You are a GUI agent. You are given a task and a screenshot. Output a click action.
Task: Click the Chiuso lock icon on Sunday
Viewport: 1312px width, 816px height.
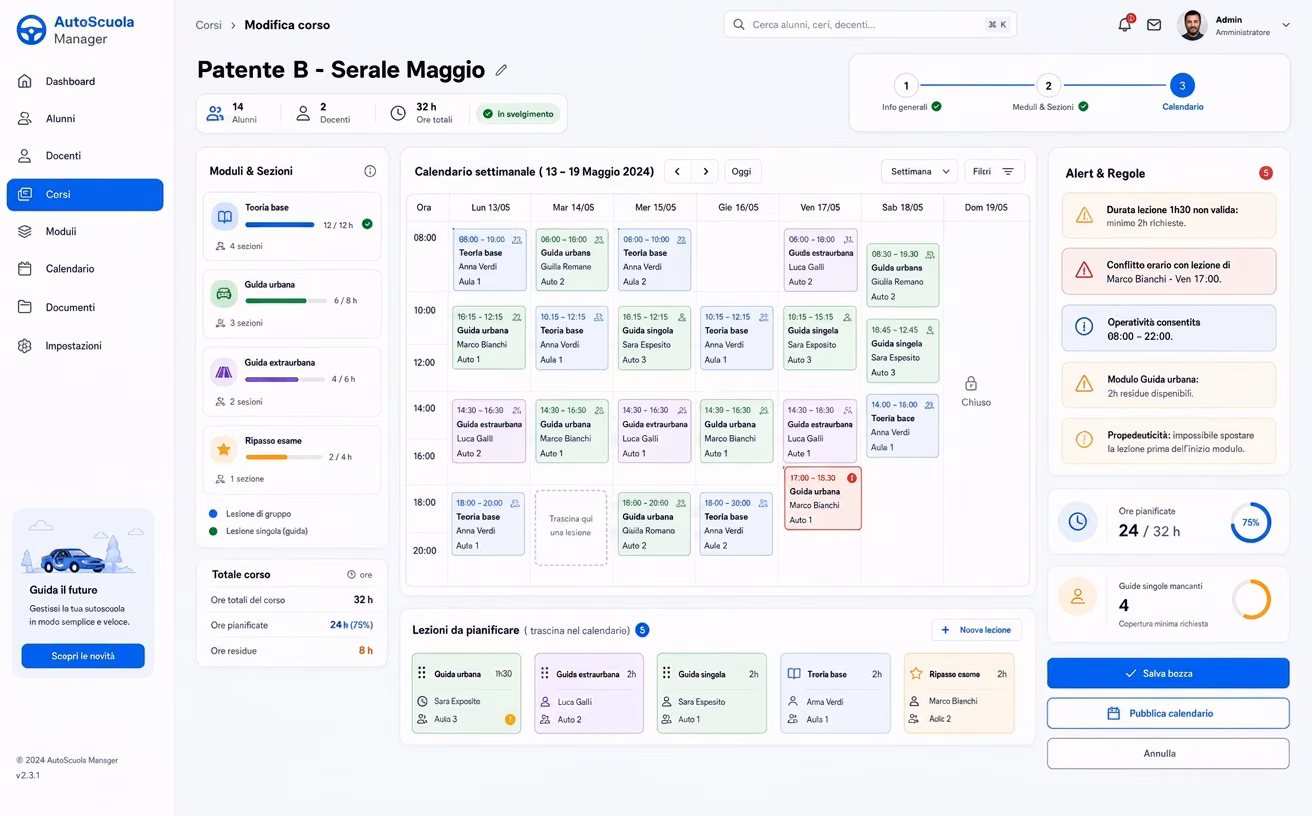(x=971, y=384)
